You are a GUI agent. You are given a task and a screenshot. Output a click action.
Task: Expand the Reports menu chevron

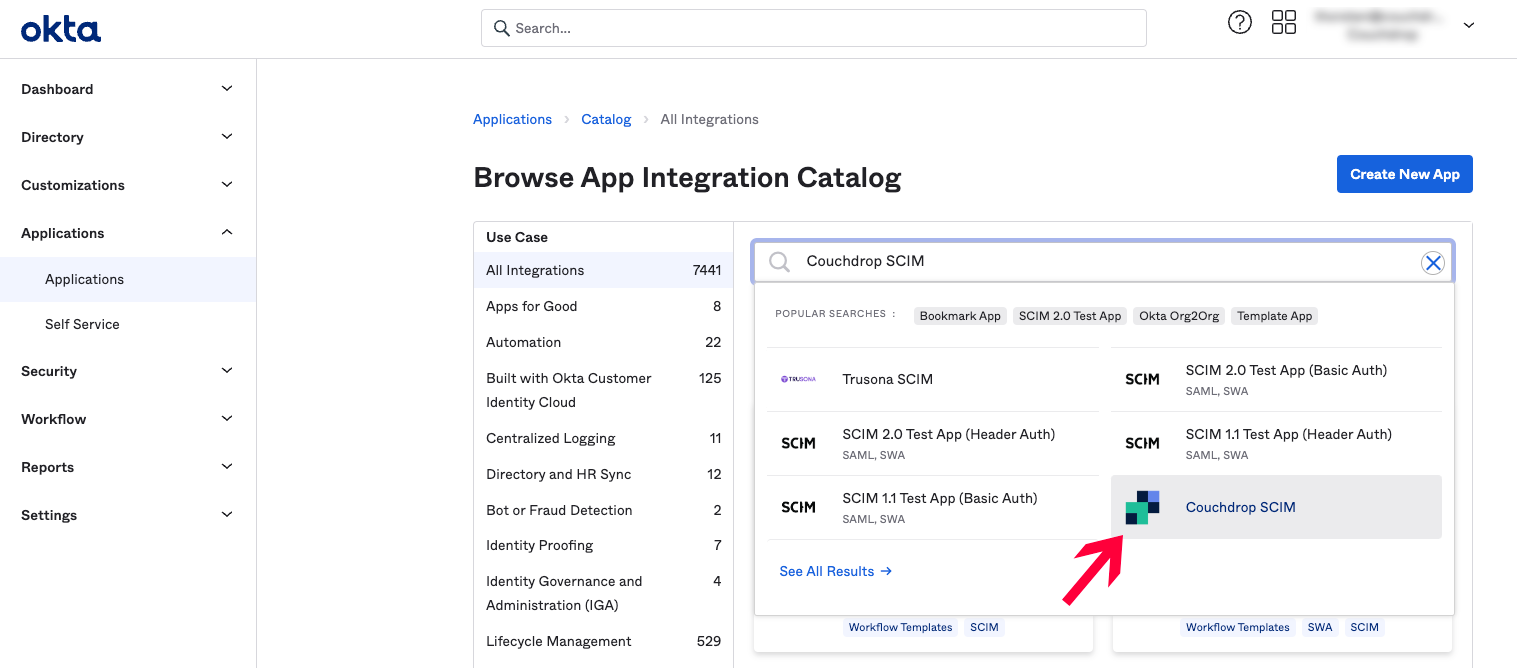tap(227, 467)
